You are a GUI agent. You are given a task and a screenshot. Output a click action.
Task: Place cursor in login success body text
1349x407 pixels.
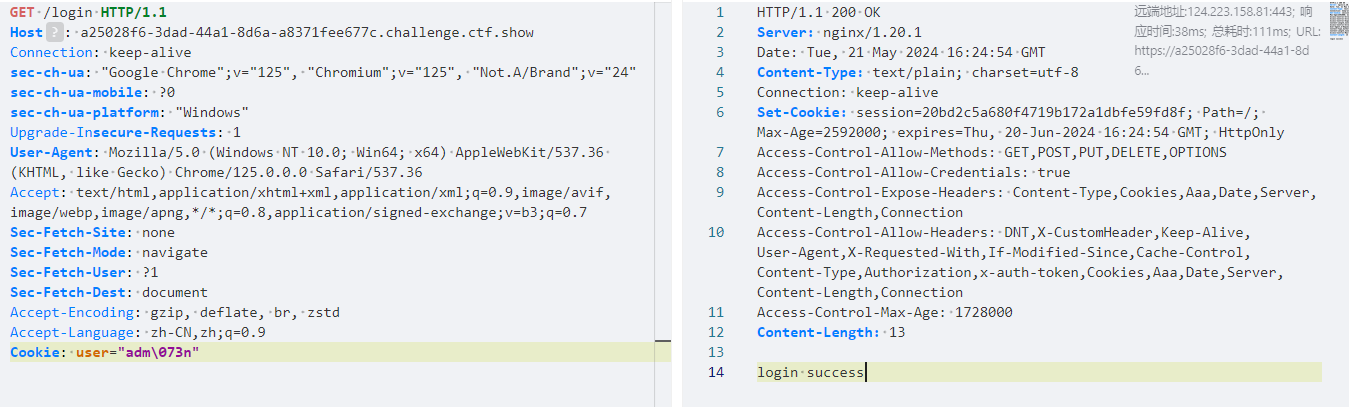810,372
